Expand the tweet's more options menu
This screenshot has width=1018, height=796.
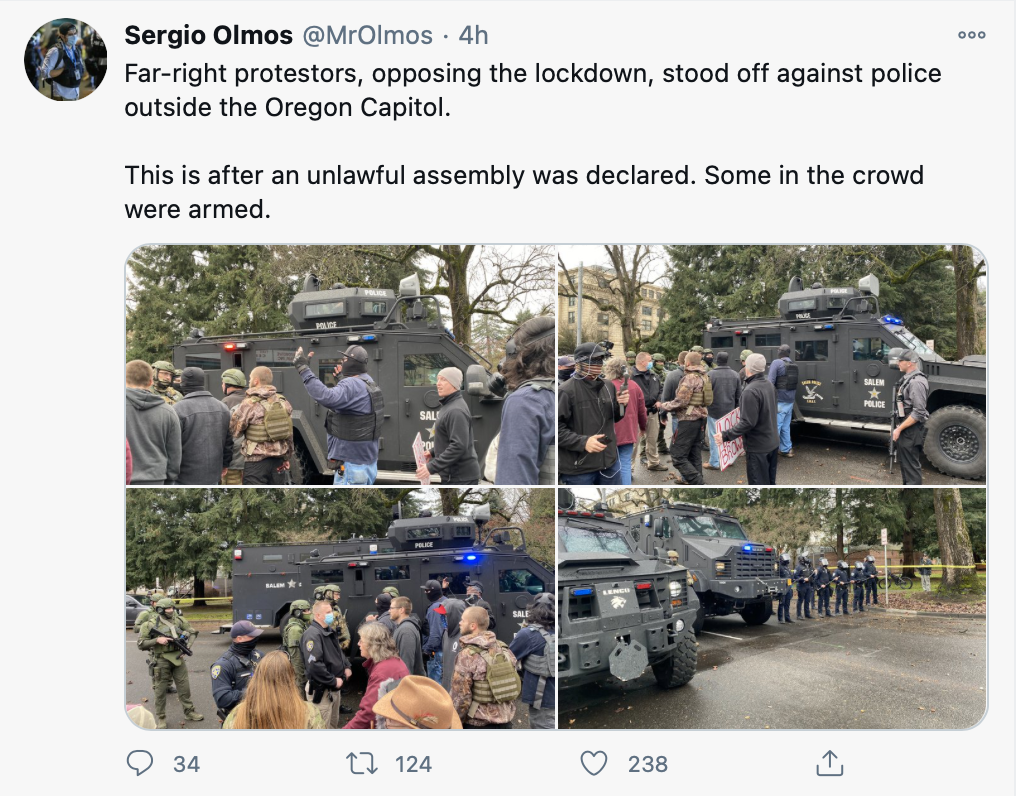click(x=971, y=36)
